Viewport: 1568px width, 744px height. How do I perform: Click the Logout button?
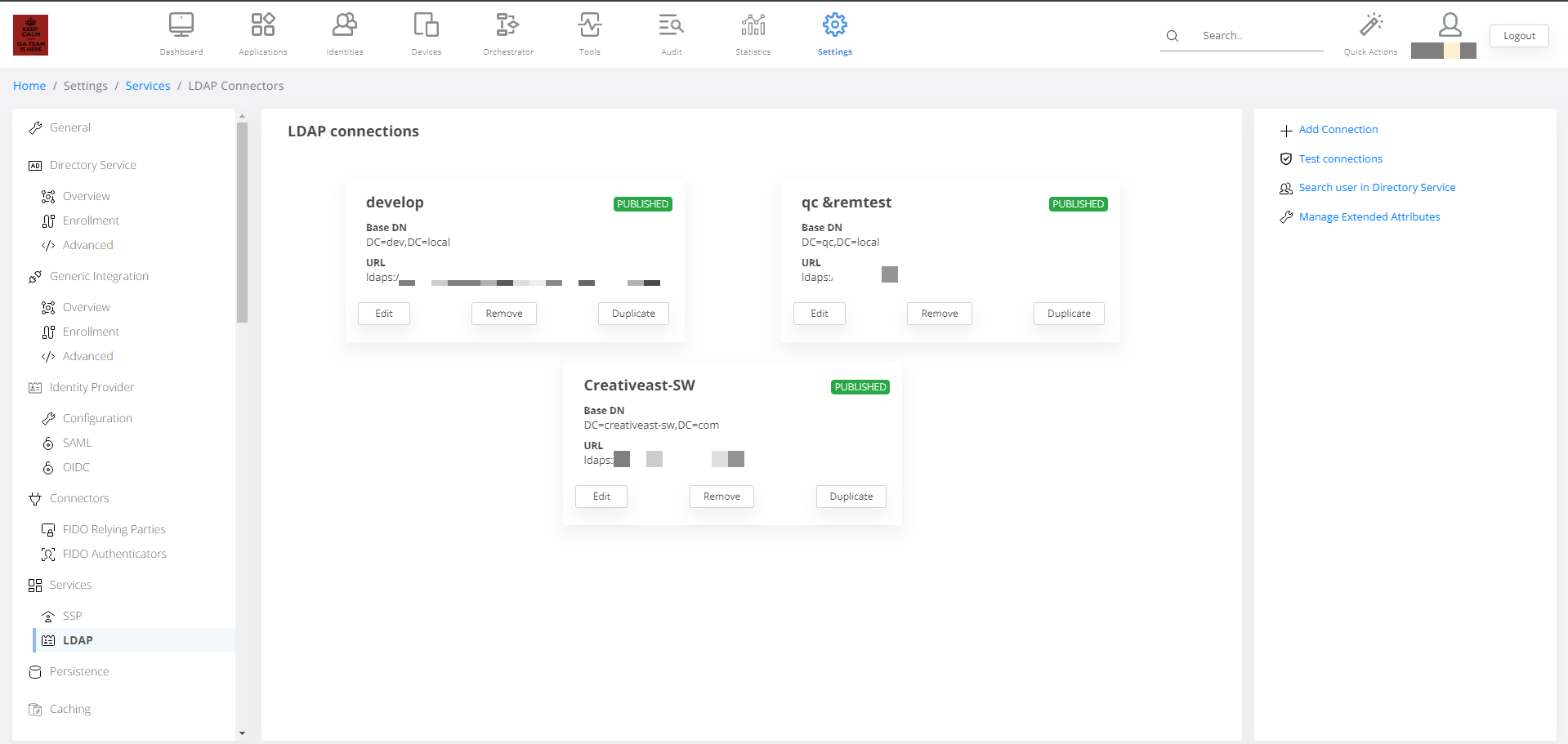pyautogui.click(x=1518, y=36)
